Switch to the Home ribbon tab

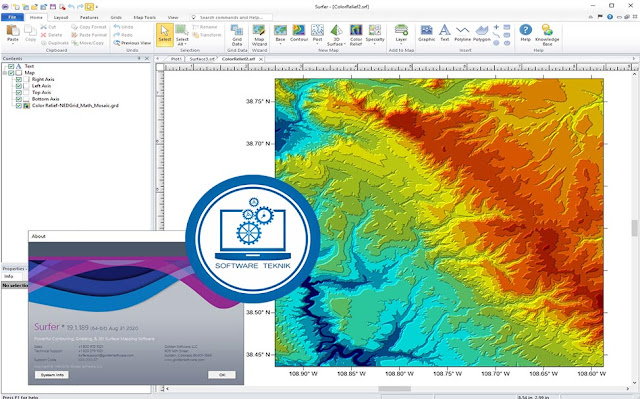tap(36, 18)
